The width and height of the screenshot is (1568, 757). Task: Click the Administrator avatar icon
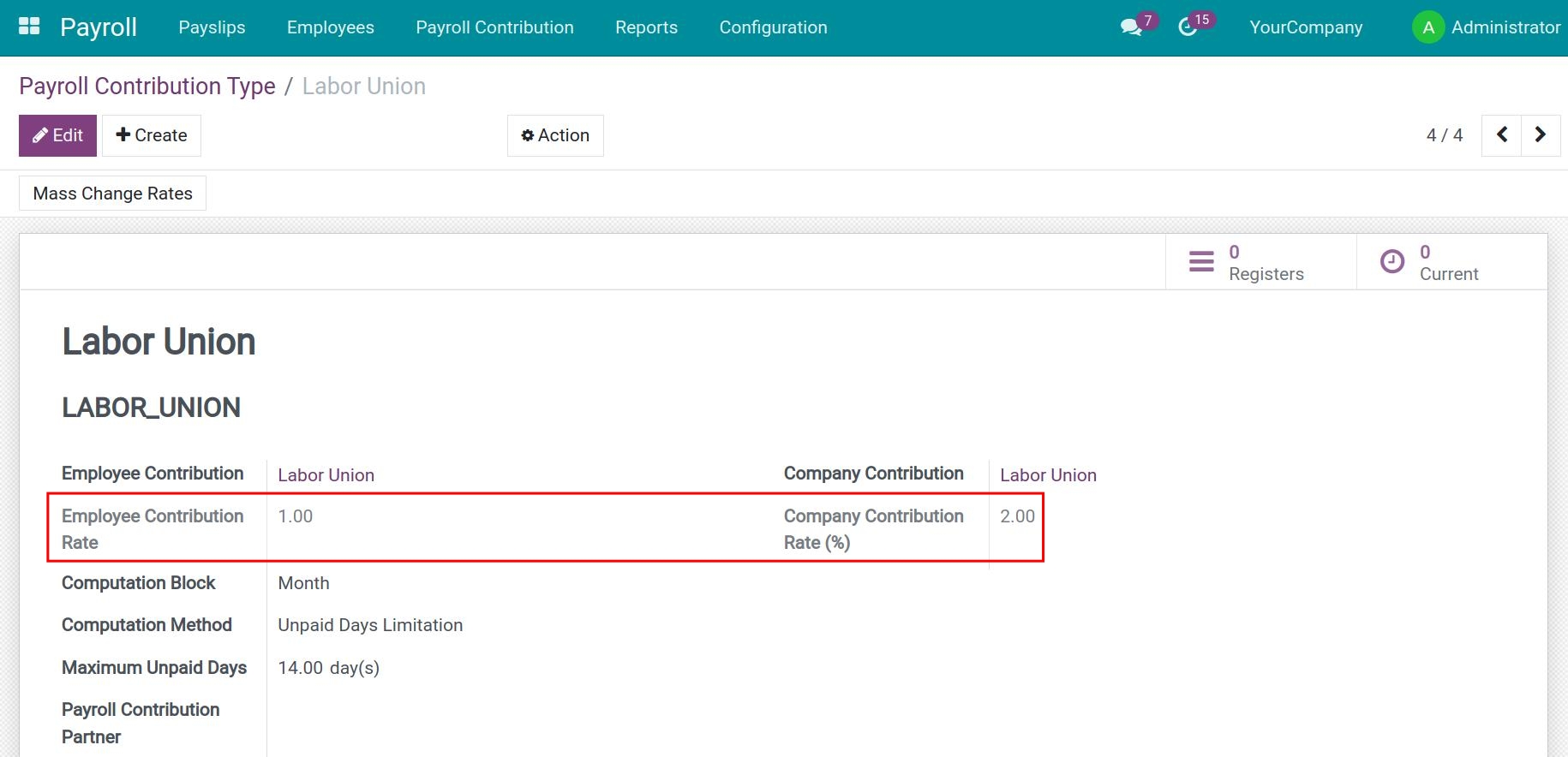coord(1427,27)
